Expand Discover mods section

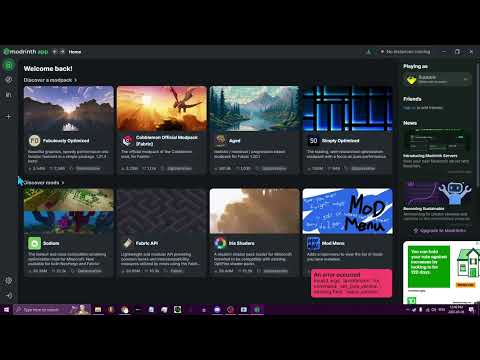click(x=44, y=183)
